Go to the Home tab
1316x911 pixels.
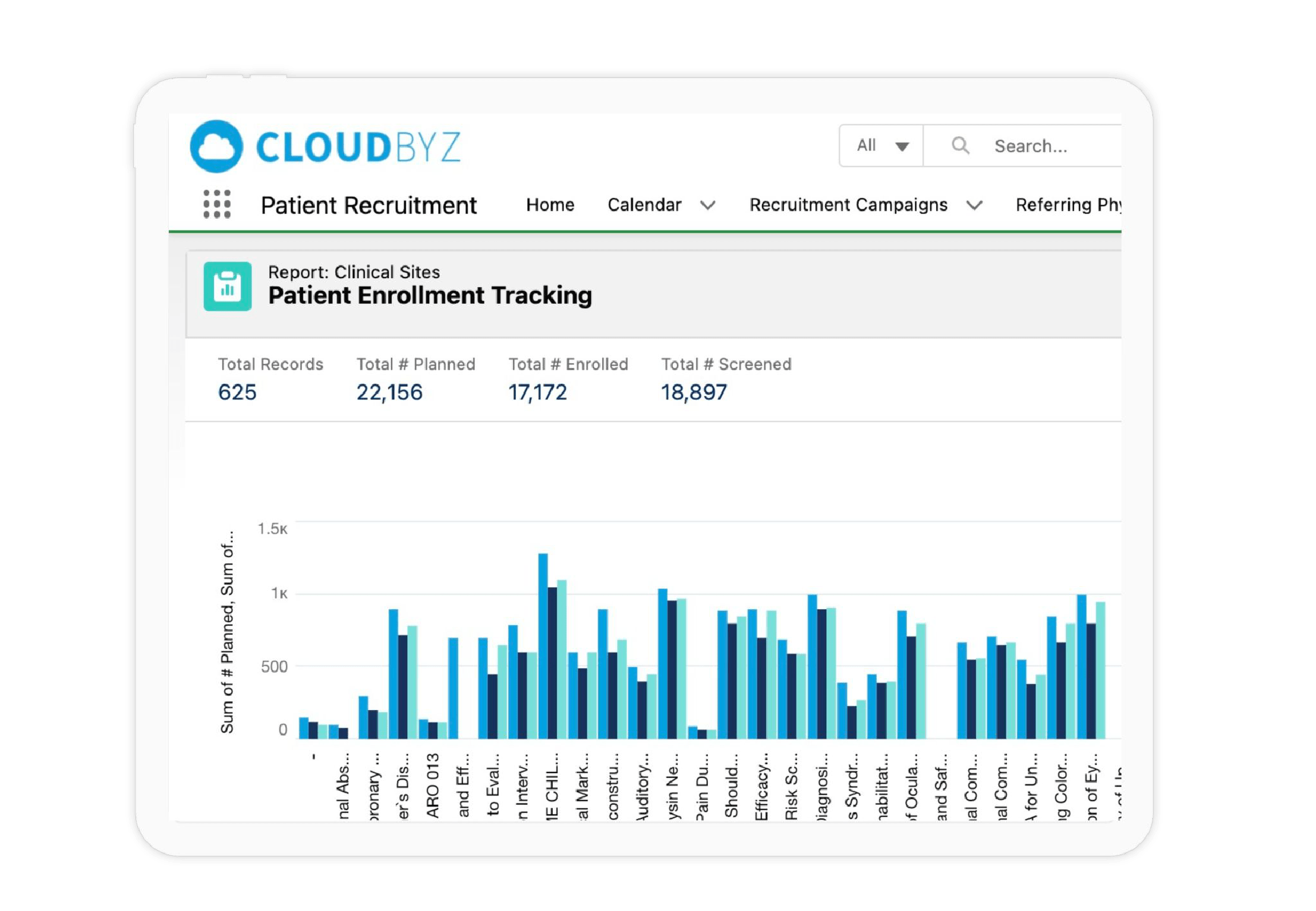click(550, 205)
